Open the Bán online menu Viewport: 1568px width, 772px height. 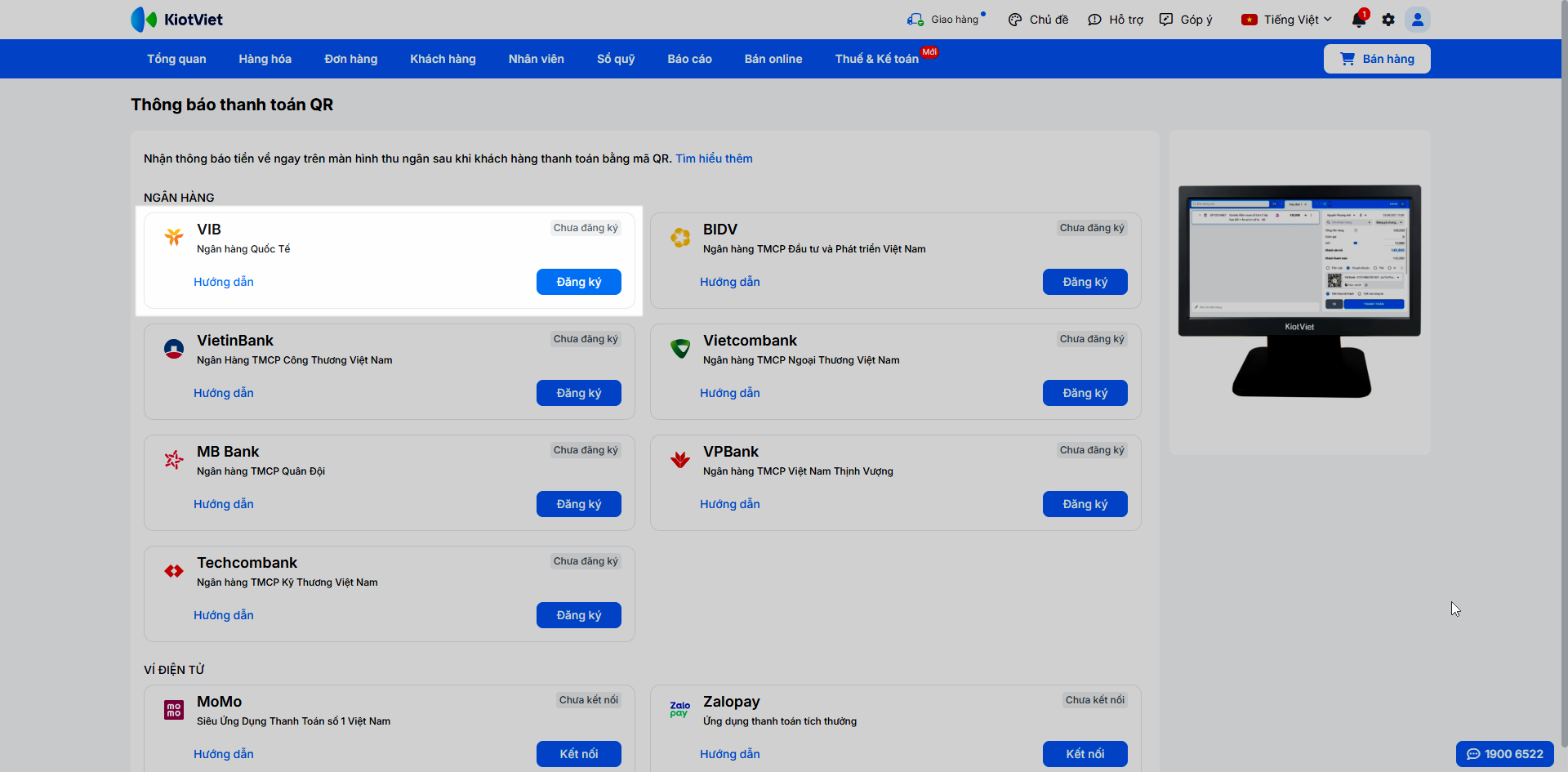(773, 59)
